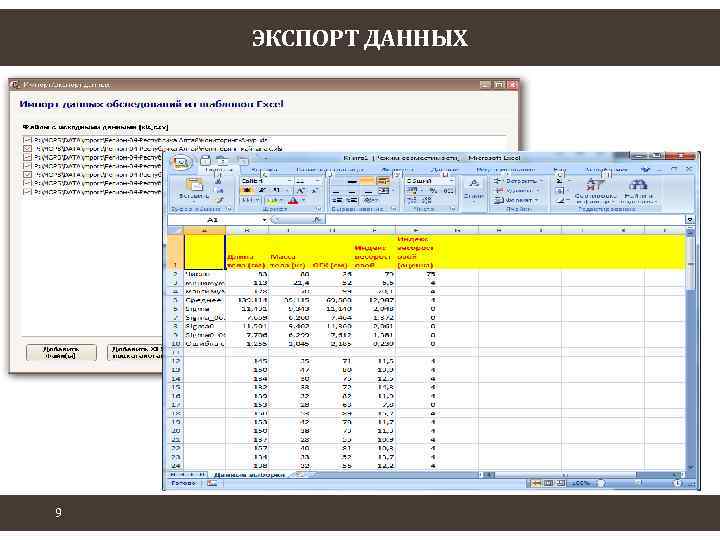Apply Comma style number format
This screenshot has width=720, height=540.
tap(448, 190)
